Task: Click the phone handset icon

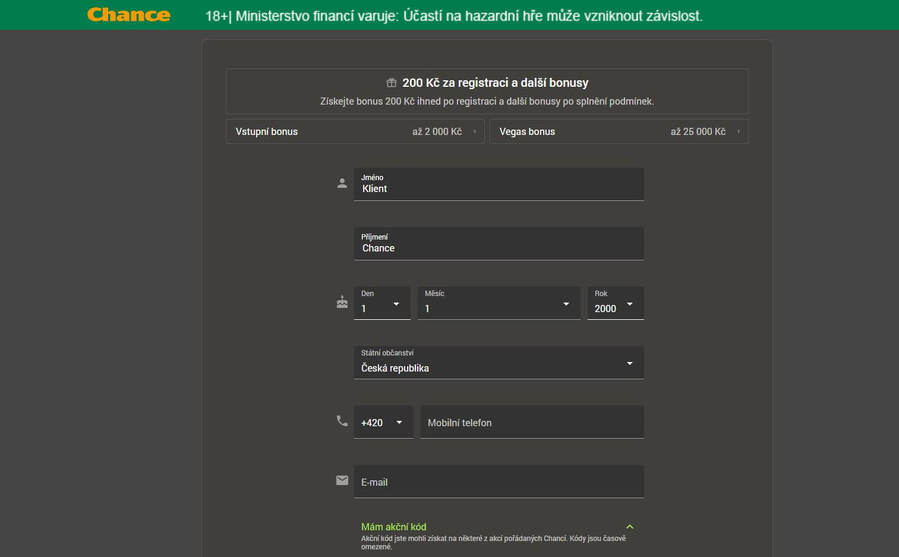Action: [342, 421]
